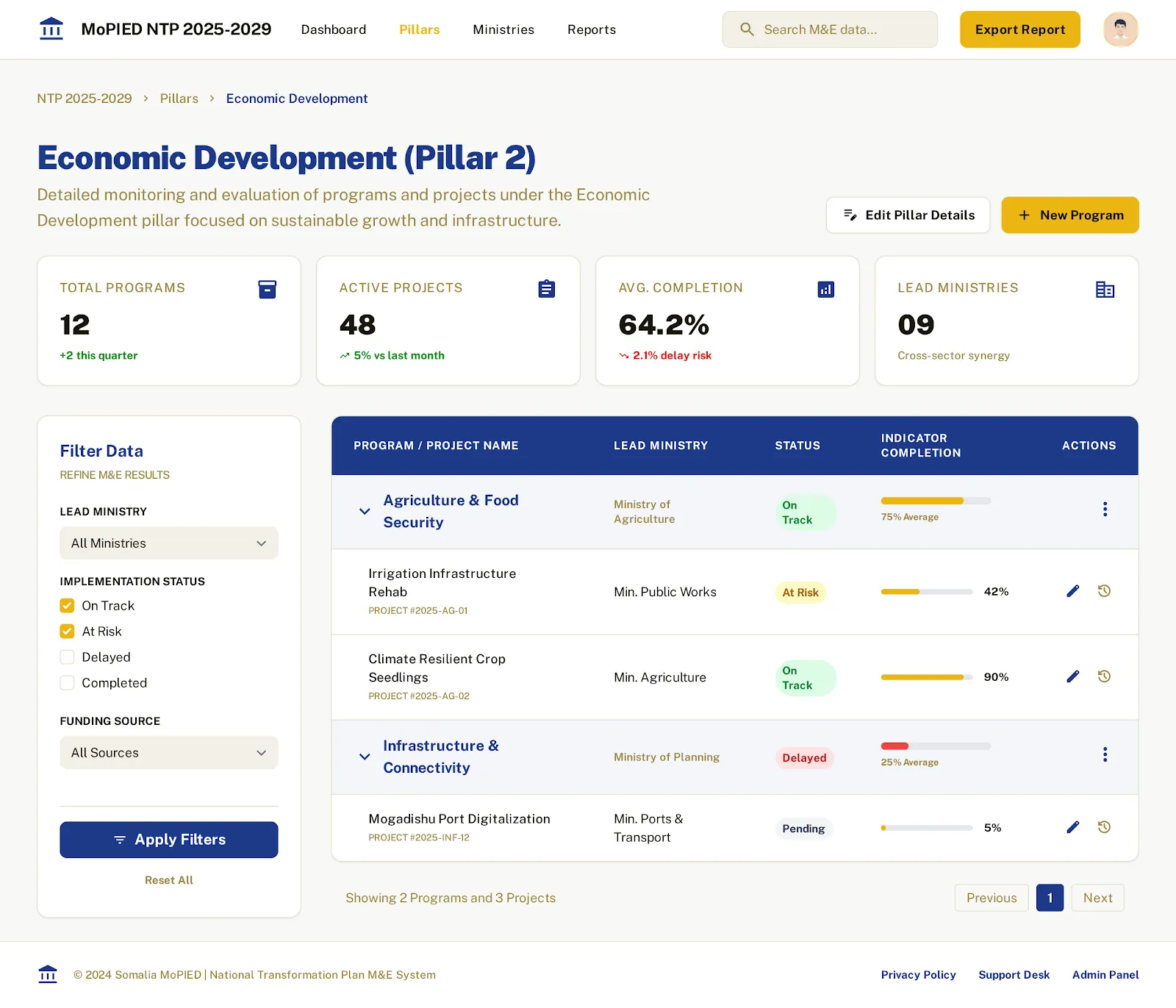View history for Mogadishu Port Digitalization
The image size is (1176, 1008).
(1104, 827)
